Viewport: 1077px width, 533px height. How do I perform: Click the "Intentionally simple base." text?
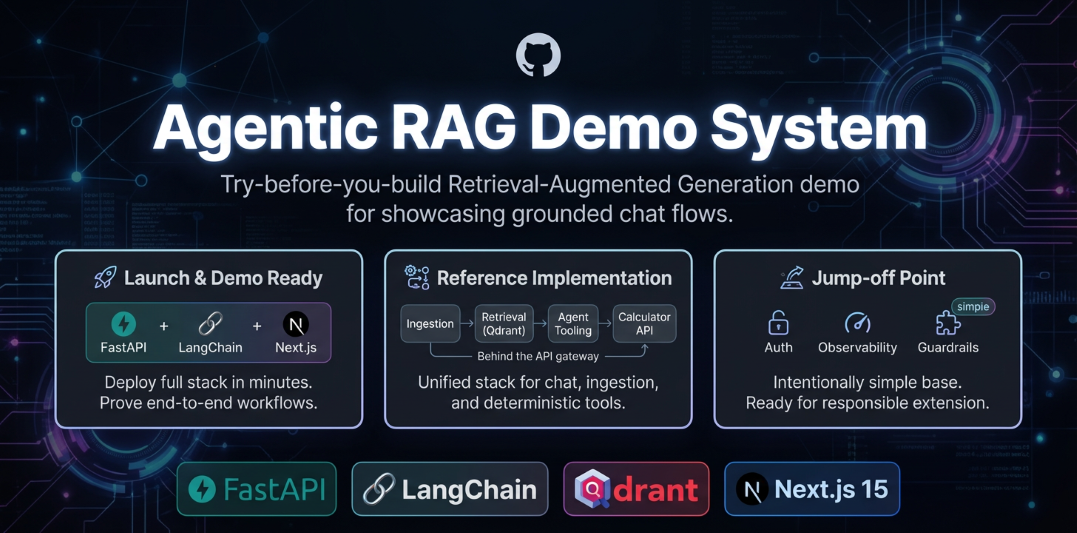pyautogui.click(x=868, y=382)
